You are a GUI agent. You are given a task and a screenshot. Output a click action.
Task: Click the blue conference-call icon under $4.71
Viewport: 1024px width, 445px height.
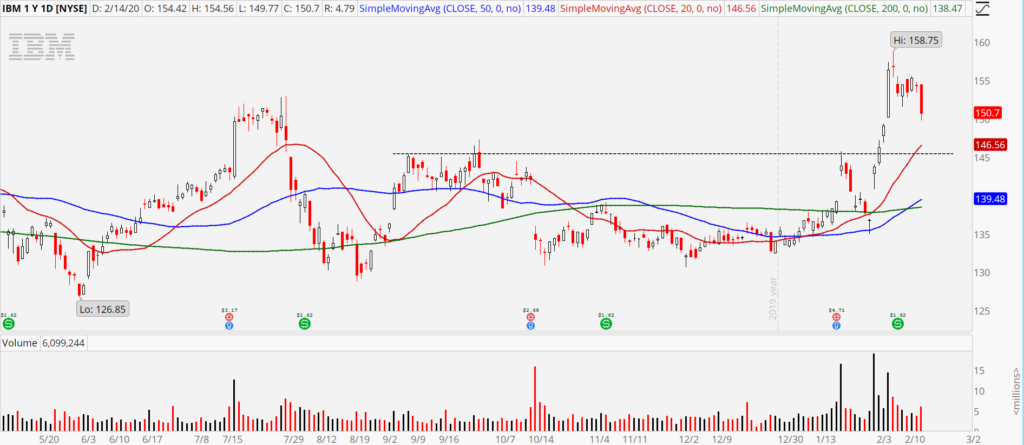[x=836, y=324]
